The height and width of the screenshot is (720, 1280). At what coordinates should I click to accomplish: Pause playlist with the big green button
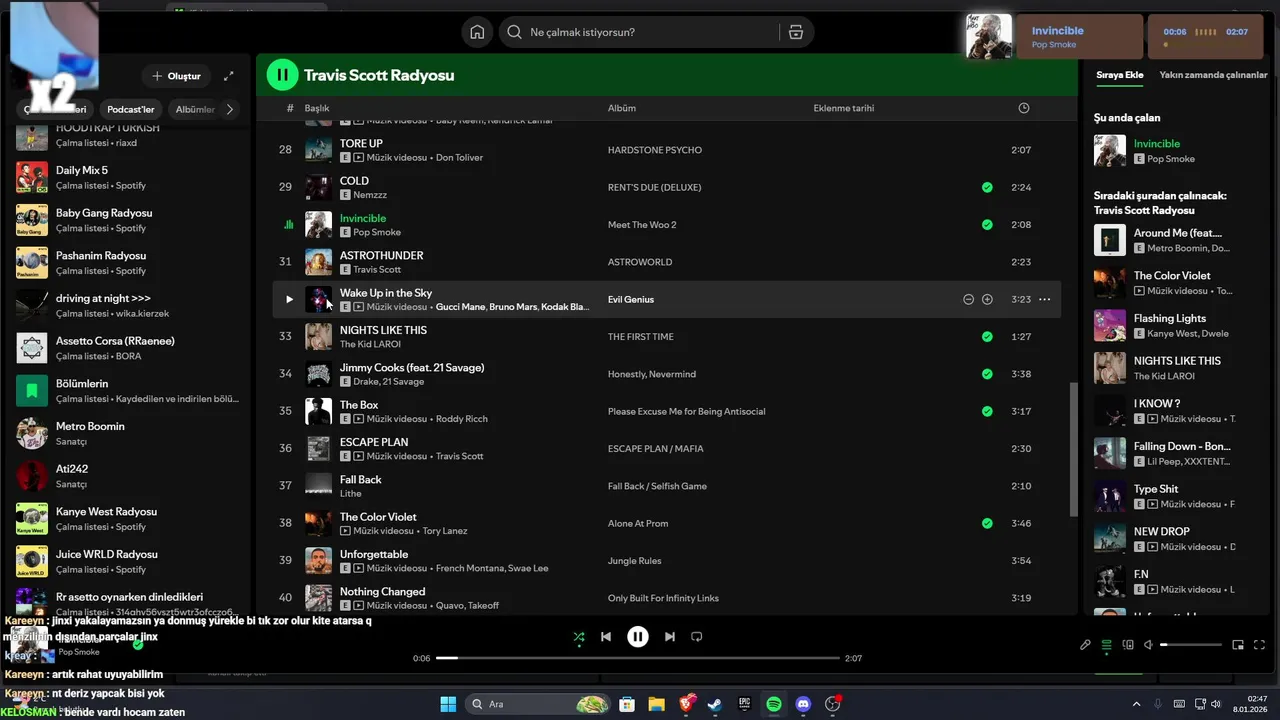(x=282, y=74)
